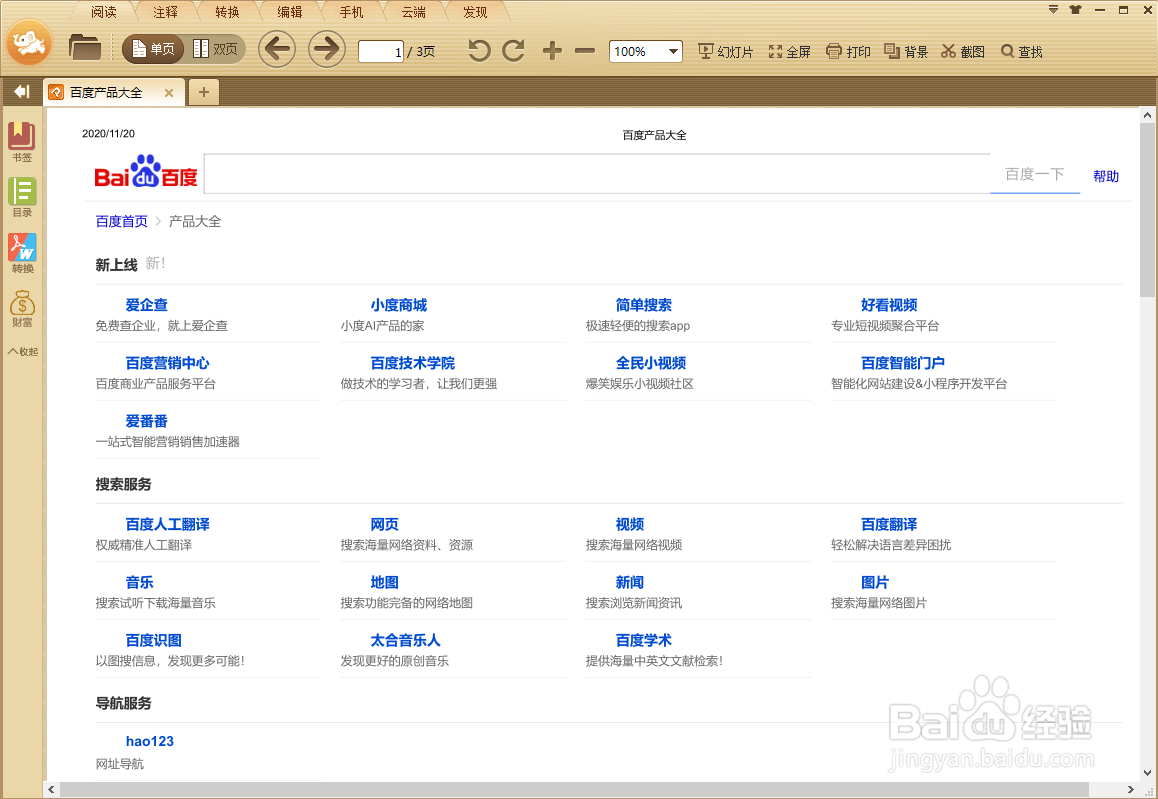Enter fullscreen mode (全屏)
This screenshot has width=1158, height=799.
click(x=789, y=52)
